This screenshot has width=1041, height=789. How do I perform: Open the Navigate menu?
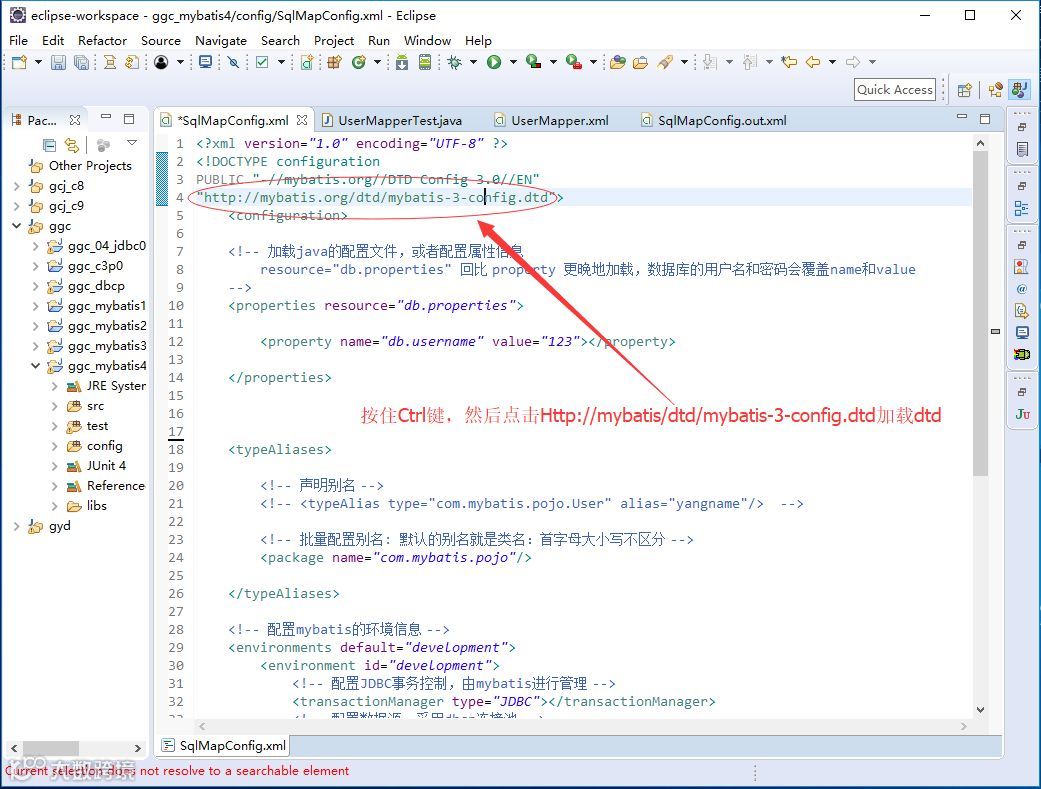click(x=221, y=41)
